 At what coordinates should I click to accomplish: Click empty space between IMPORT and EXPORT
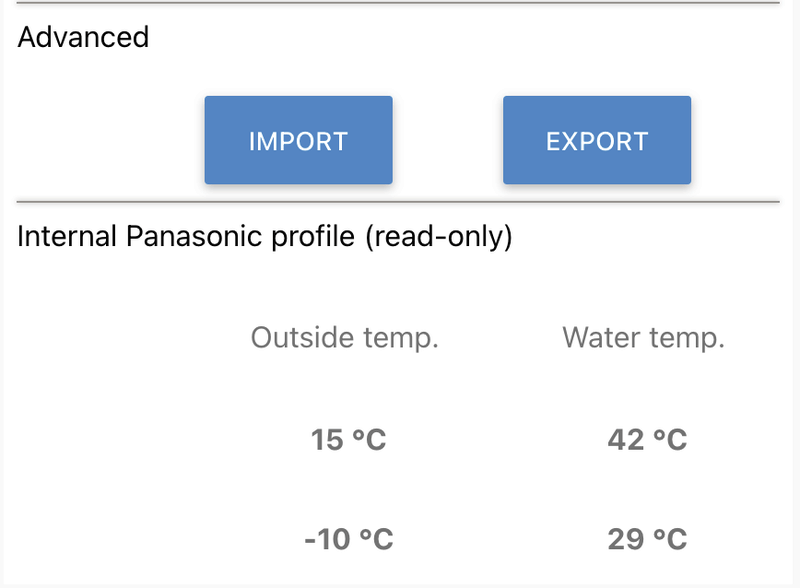(x=448, y=140)
